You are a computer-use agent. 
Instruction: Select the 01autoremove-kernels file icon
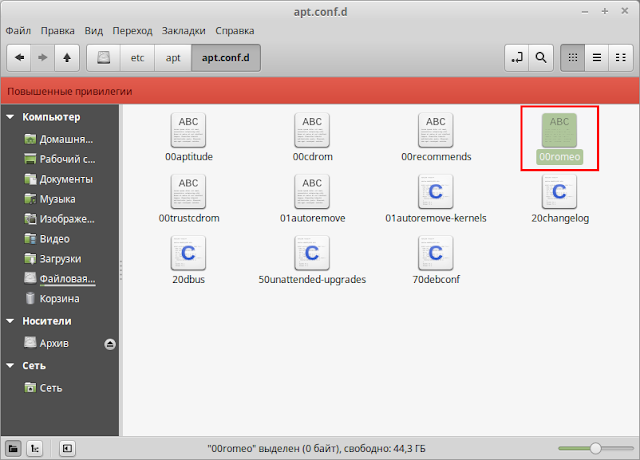(x=436, y=191)
